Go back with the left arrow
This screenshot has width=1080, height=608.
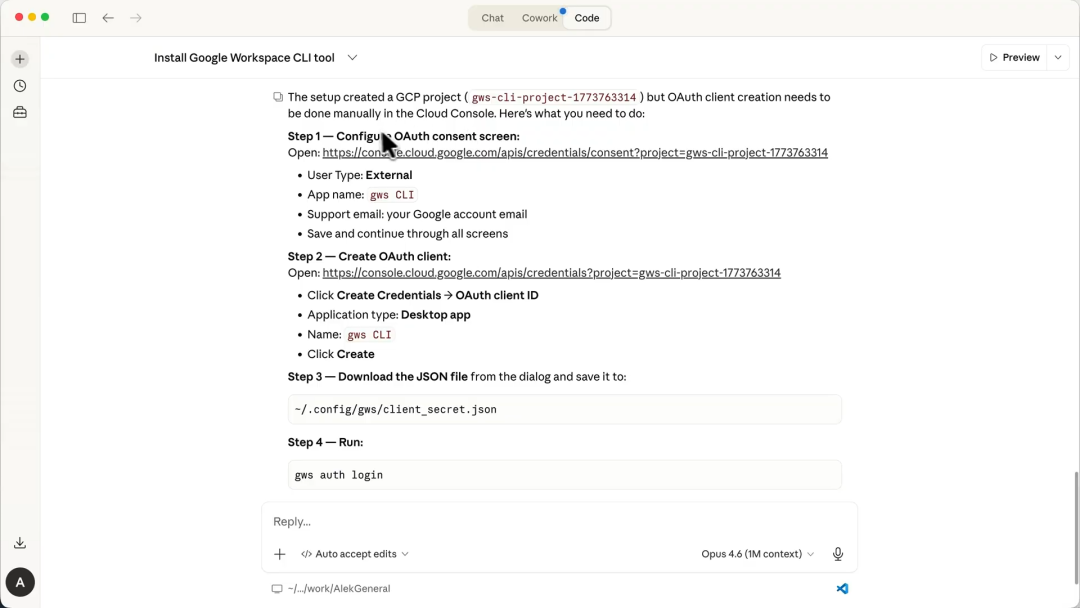coord(108,18)
